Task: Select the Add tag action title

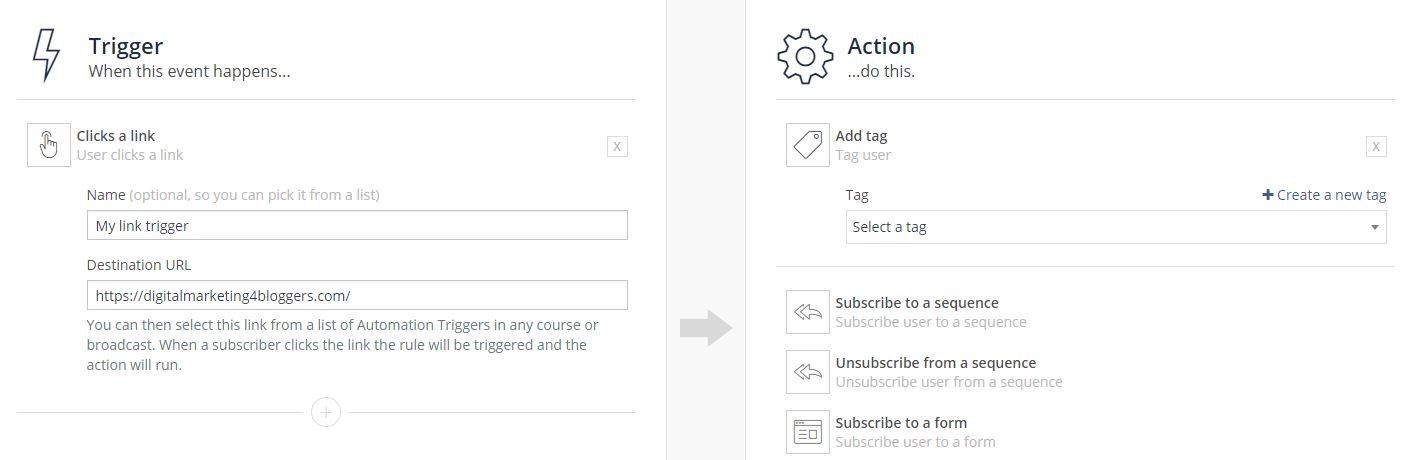Action: pyautogui.click(x=861, y=136)
